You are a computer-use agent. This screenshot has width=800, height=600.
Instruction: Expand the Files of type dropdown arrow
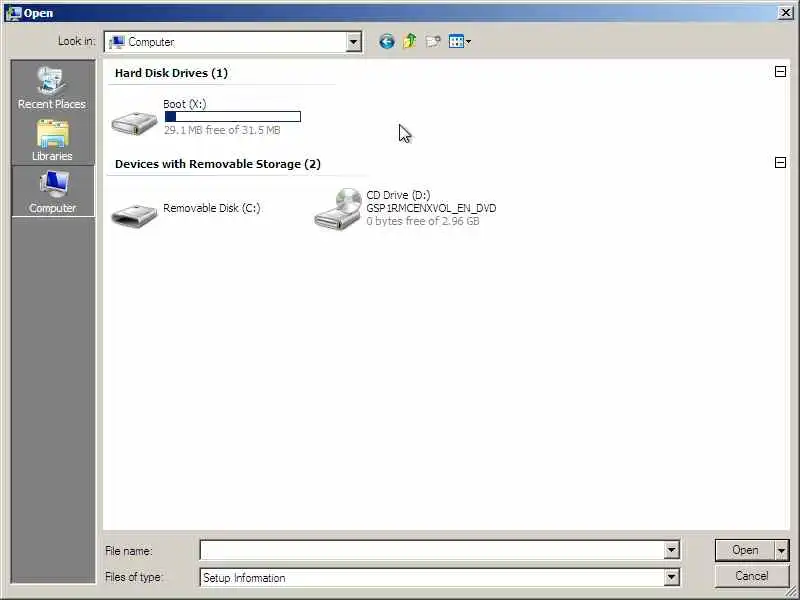pos(671,578)
